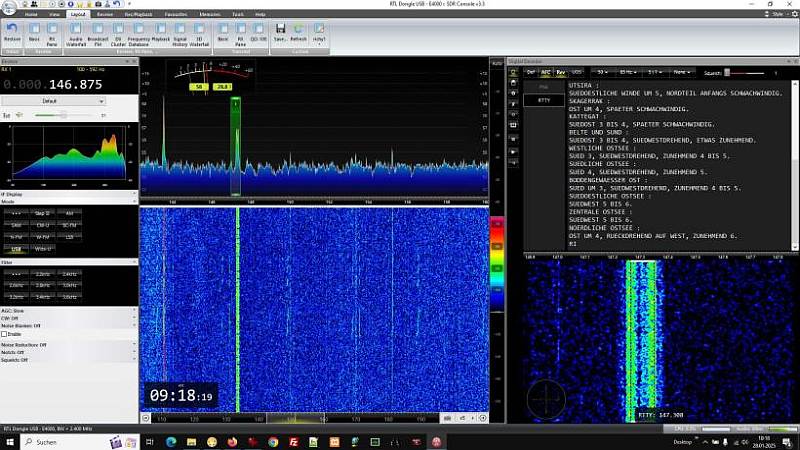Open the Tools ribbon tab
Screen dimensions: 800x450
[x=238, y=14]
